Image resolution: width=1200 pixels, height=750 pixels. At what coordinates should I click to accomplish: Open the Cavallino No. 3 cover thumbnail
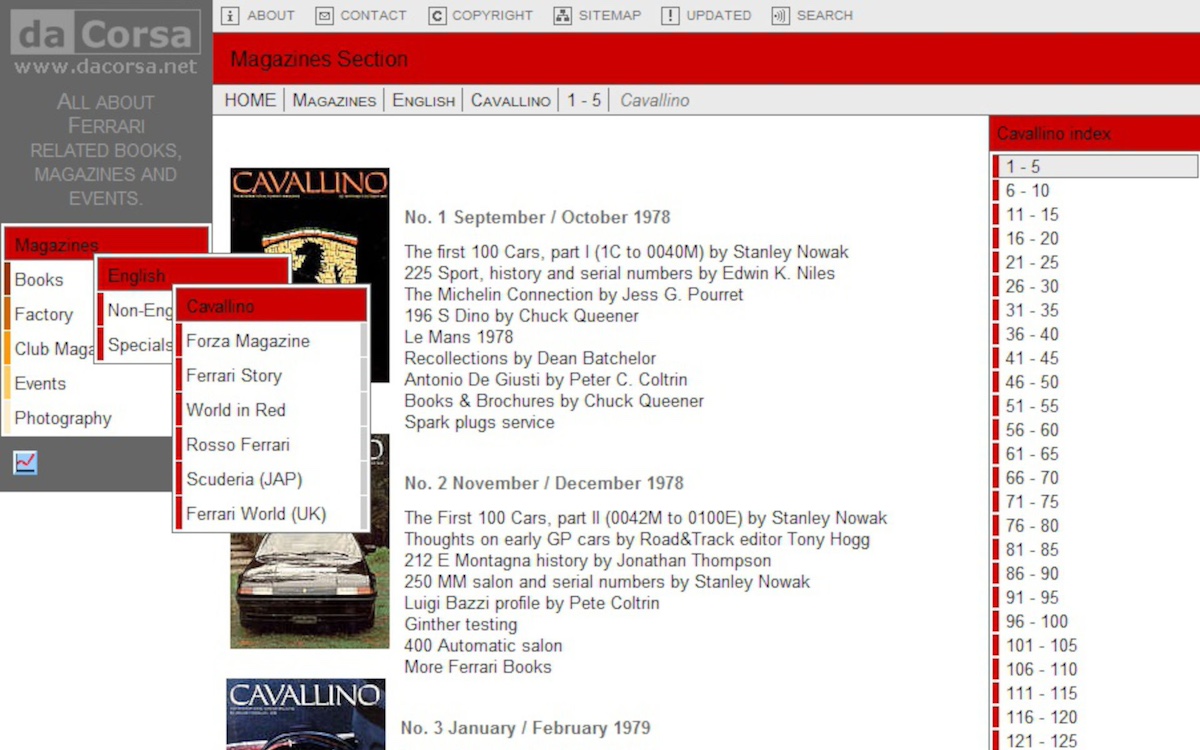click(306, 715)
